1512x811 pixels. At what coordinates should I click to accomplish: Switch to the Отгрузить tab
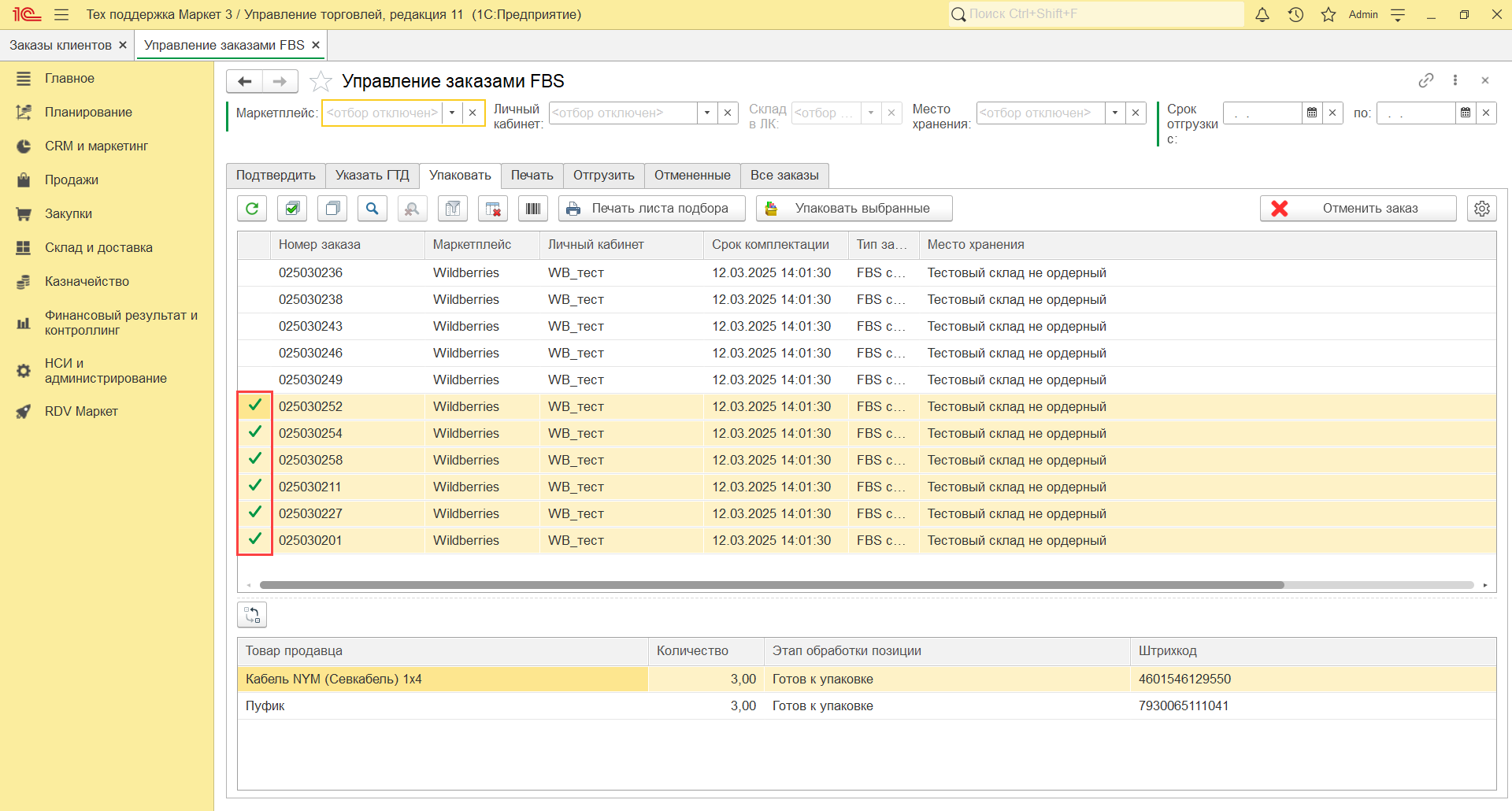pos(604,176)
